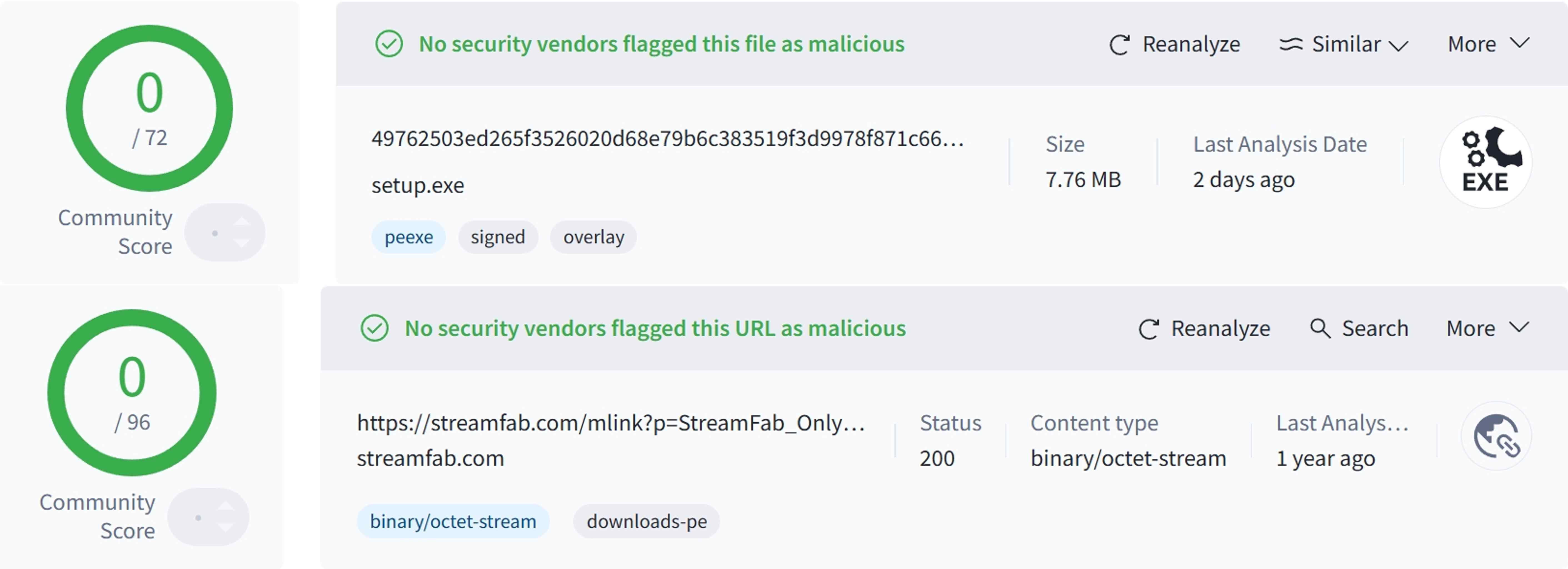Screen dimensions: 1568x569
Task: Vote the file as harmless with upvote arrow
Action: point(243,222)
